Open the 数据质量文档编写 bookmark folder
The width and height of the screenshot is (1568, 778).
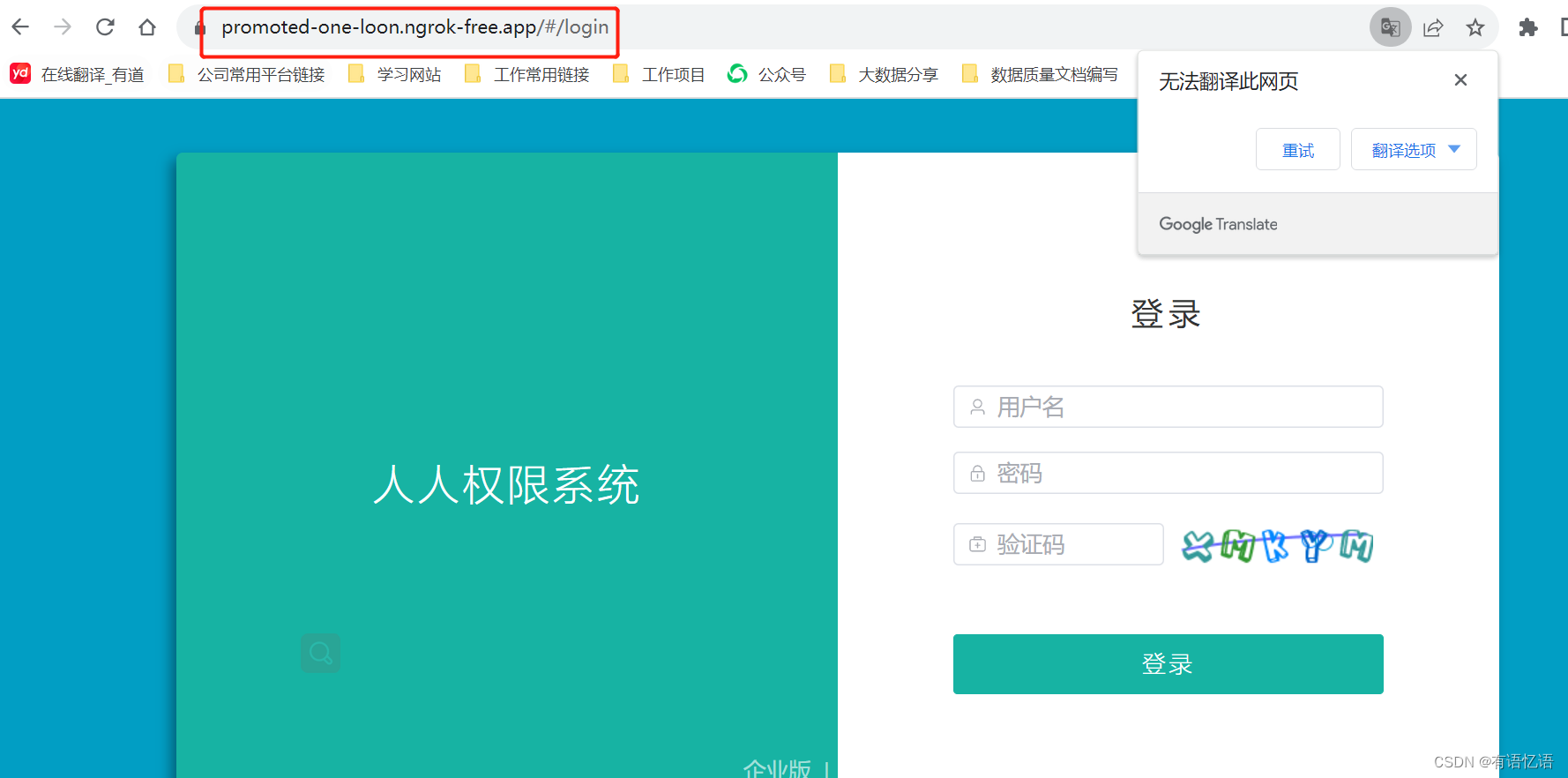tap(1041, 74)
